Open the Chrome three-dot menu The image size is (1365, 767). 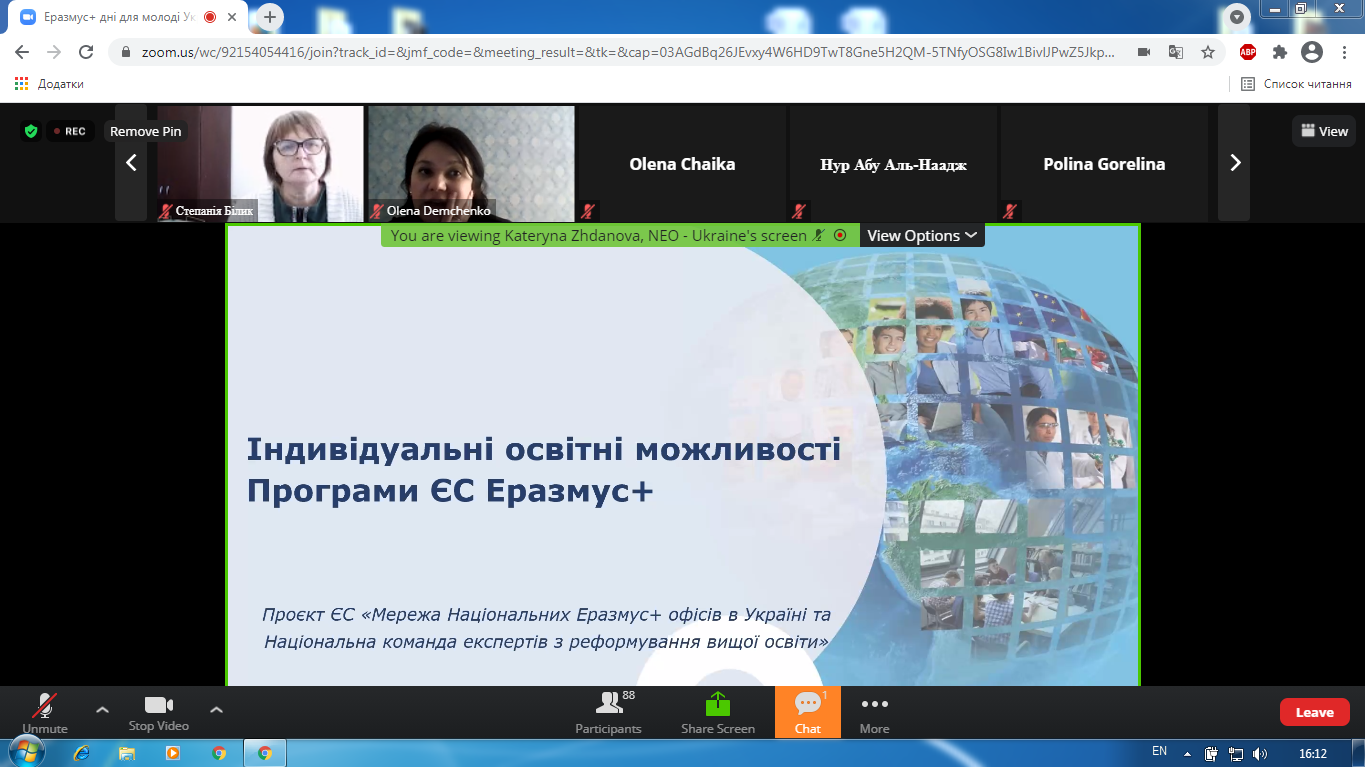point(1343,52)
